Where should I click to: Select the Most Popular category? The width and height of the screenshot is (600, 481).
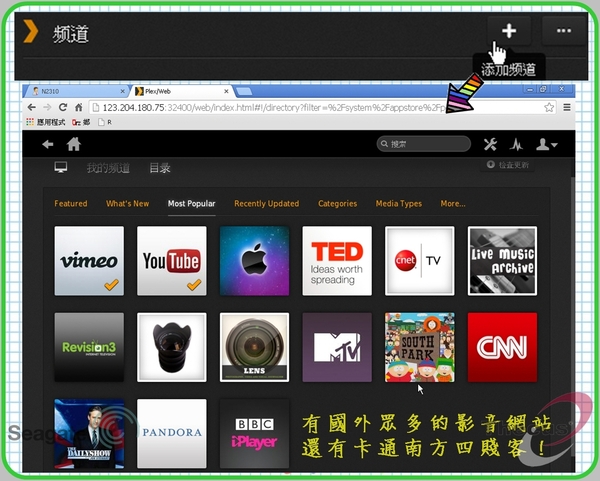click(x=191, y=204)
